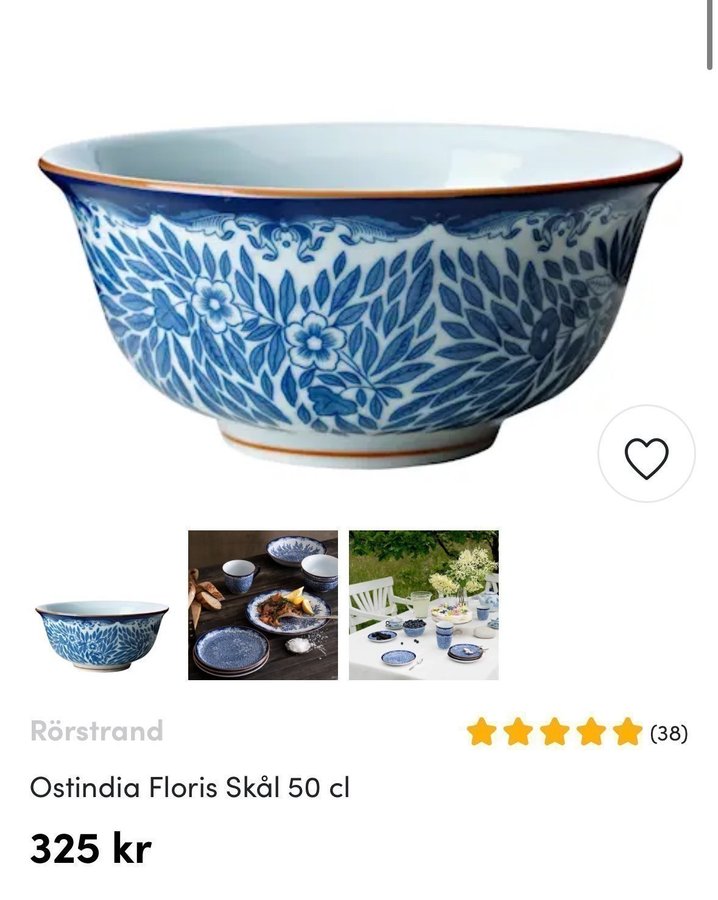Viewport: 718px width, 900px height.
Task: Click the fifth rating star
Action: tap(627, 732)
